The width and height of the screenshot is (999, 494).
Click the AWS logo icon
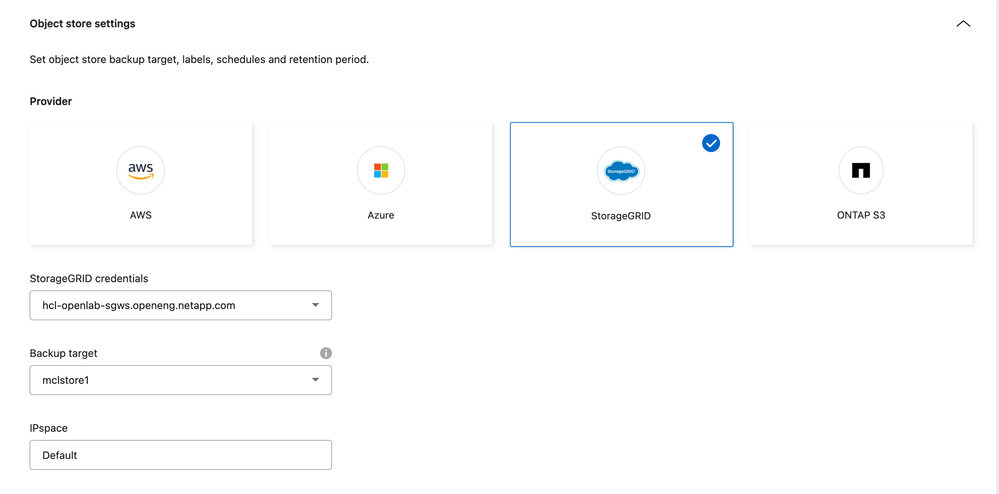click(x=140, y=171)
